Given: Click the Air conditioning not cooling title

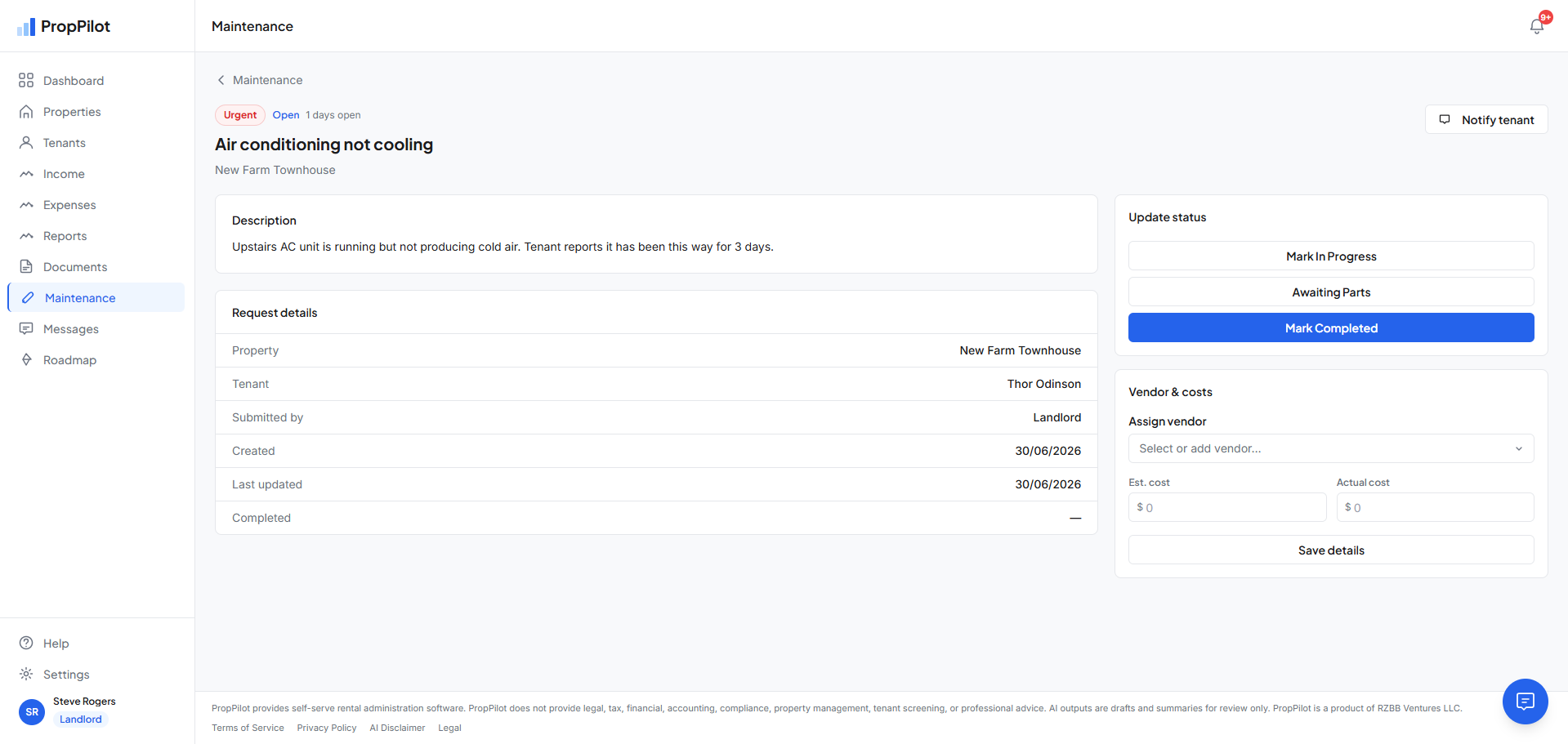Looking at the screenshot, I should tap(324, 145).
